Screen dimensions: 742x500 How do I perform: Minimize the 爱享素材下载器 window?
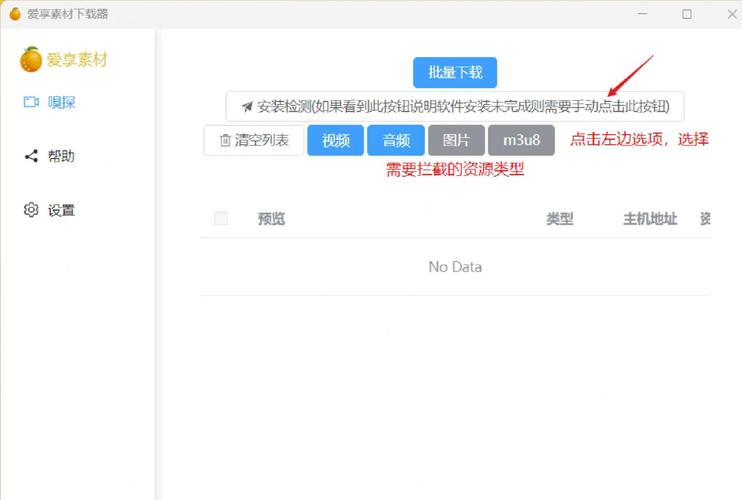click(643, 14)
